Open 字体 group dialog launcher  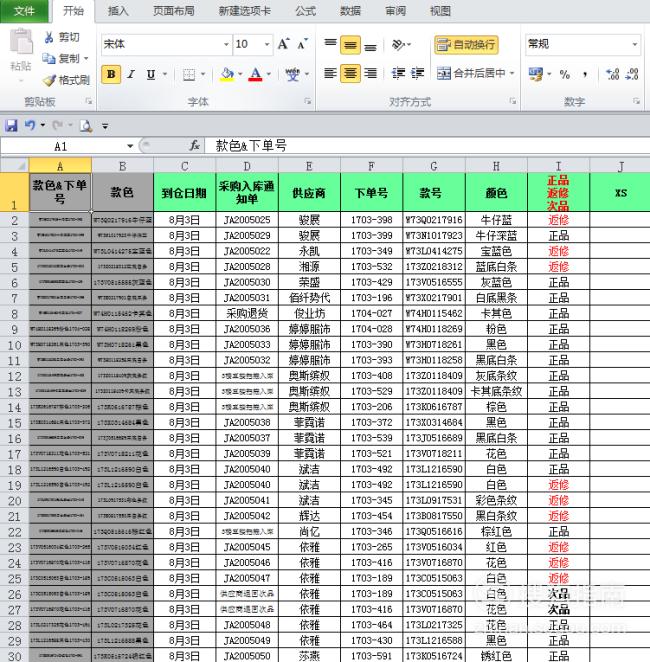tap(308, 101)
